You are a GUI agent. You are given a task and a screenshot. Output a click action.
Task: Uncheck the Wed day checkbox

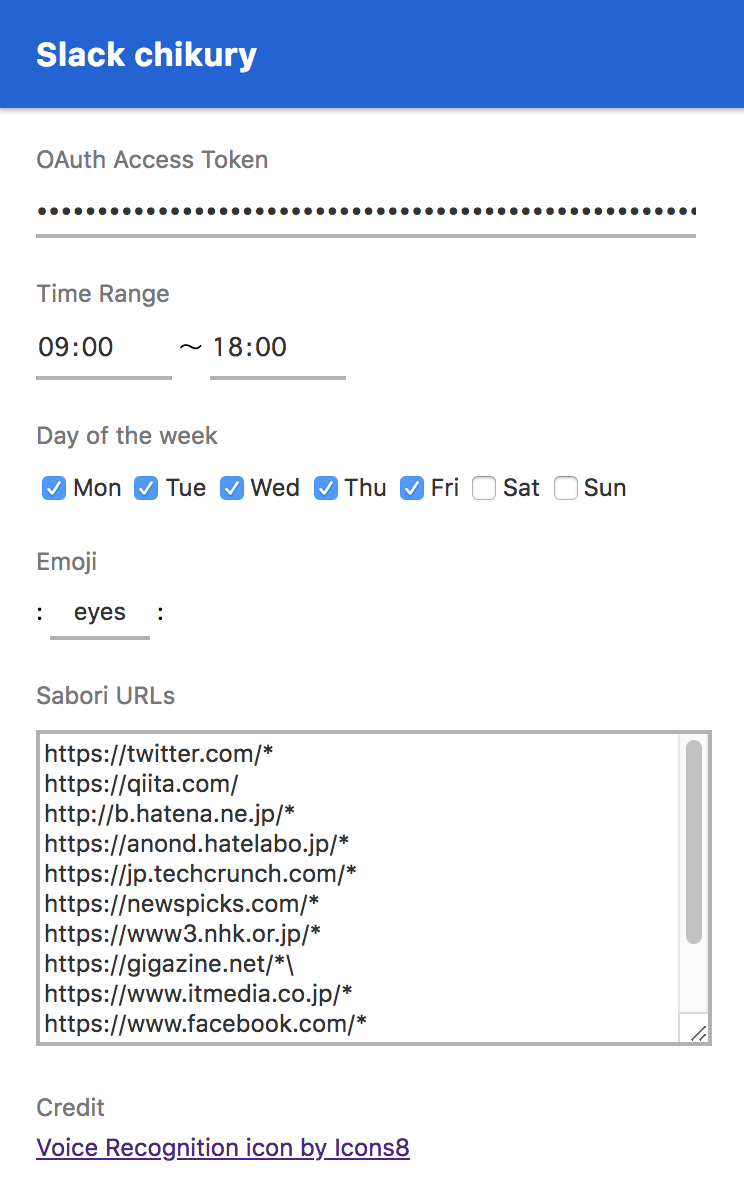pos(232,488)
